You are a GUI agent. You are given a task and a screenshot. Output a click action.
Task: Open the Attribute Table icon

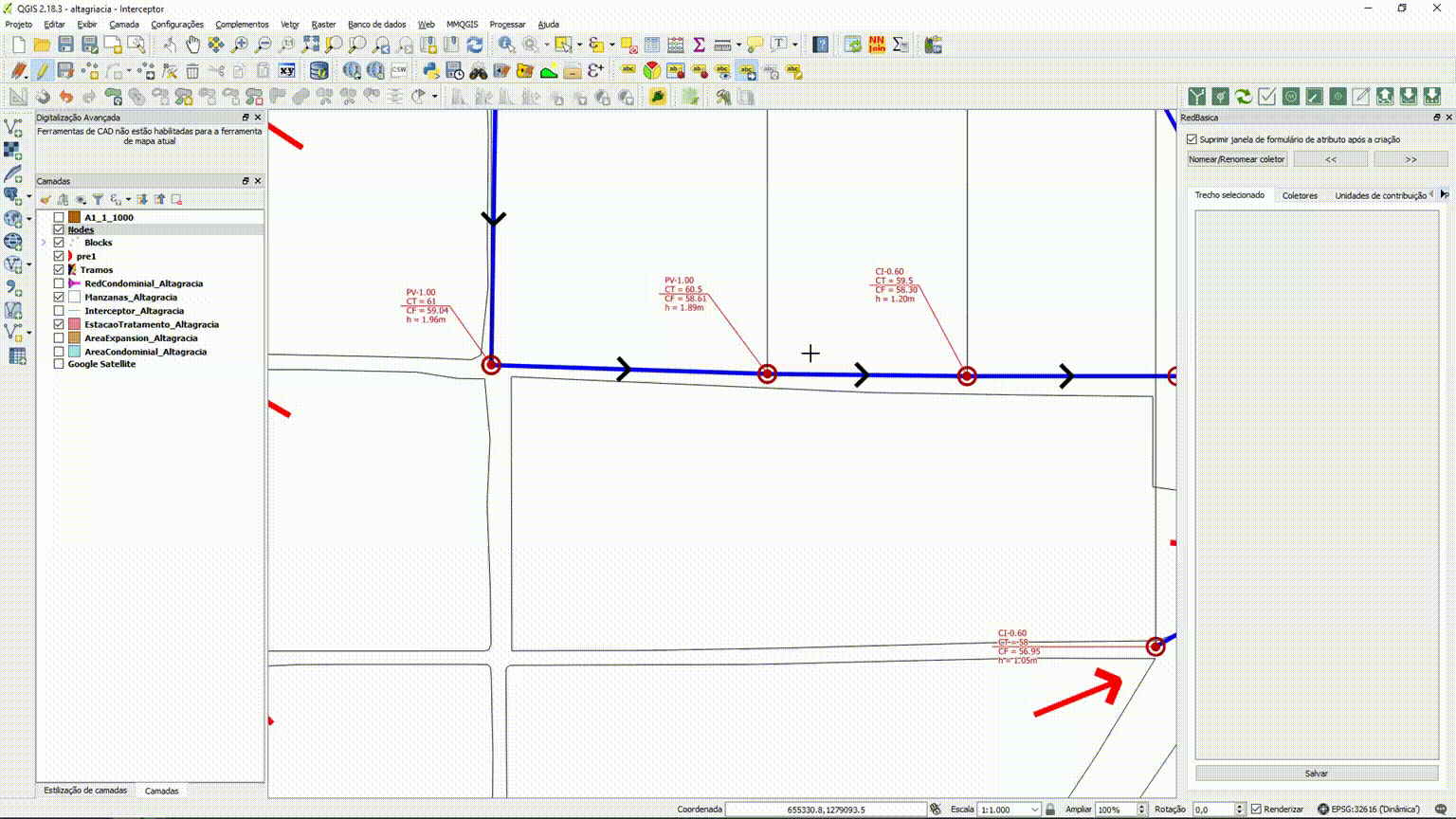(x=650, y=45)
